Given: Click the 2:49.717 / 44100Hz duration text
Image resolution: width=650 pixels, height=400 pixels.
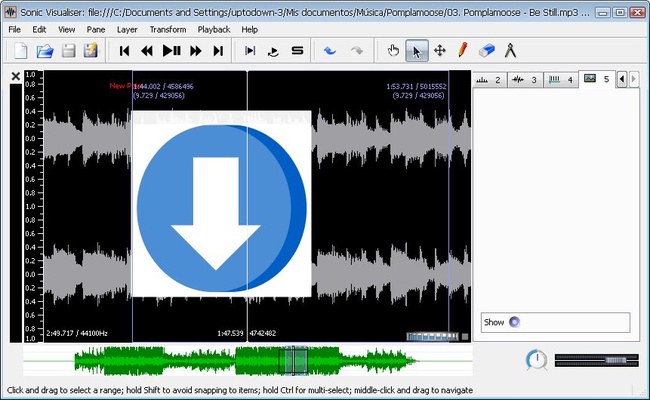Looking at the screenshot, I should pos(77,333).
